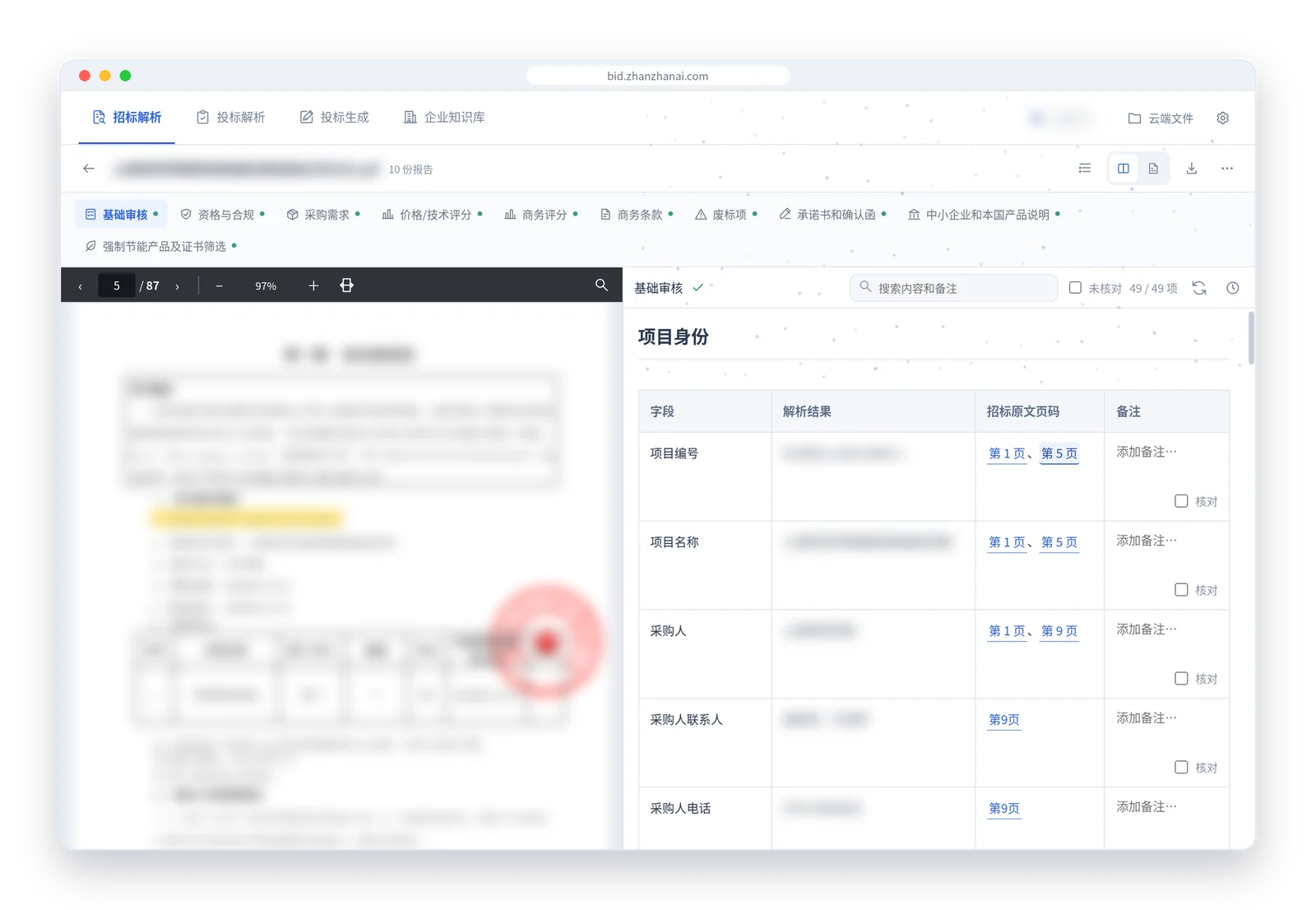
Task: Select the 投标生成 top tab
Action: pos(334,118)
